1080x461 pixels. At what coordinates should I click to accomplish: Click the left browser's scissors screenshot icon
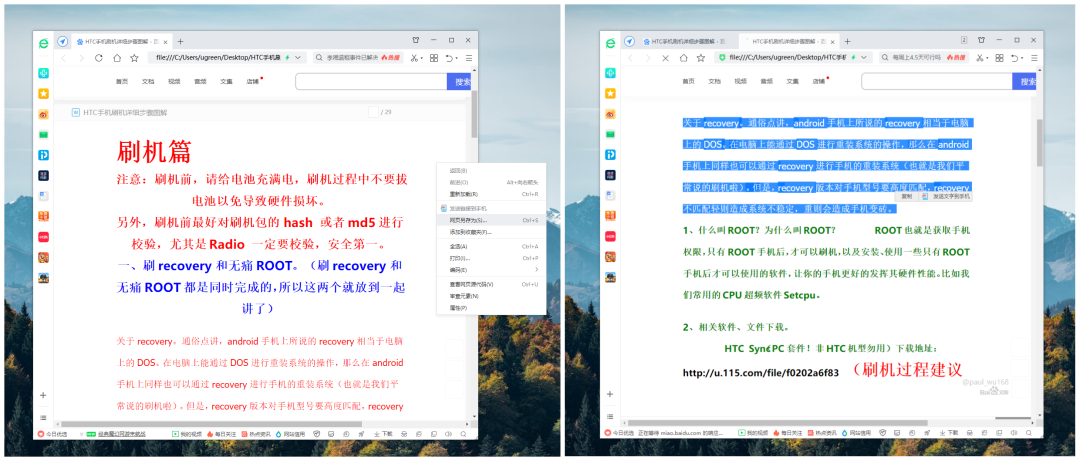coord(415,58)
